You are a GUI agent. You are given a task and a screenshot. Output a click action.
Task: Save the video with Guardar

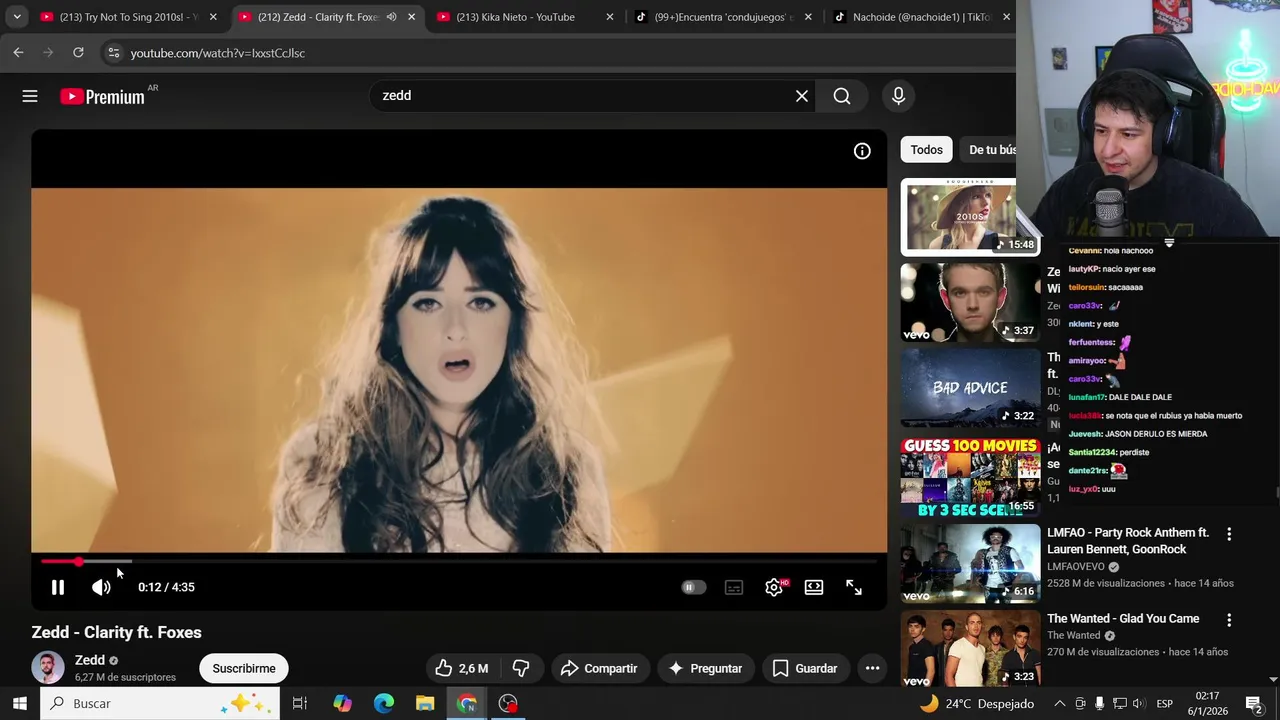coord(805,669)
